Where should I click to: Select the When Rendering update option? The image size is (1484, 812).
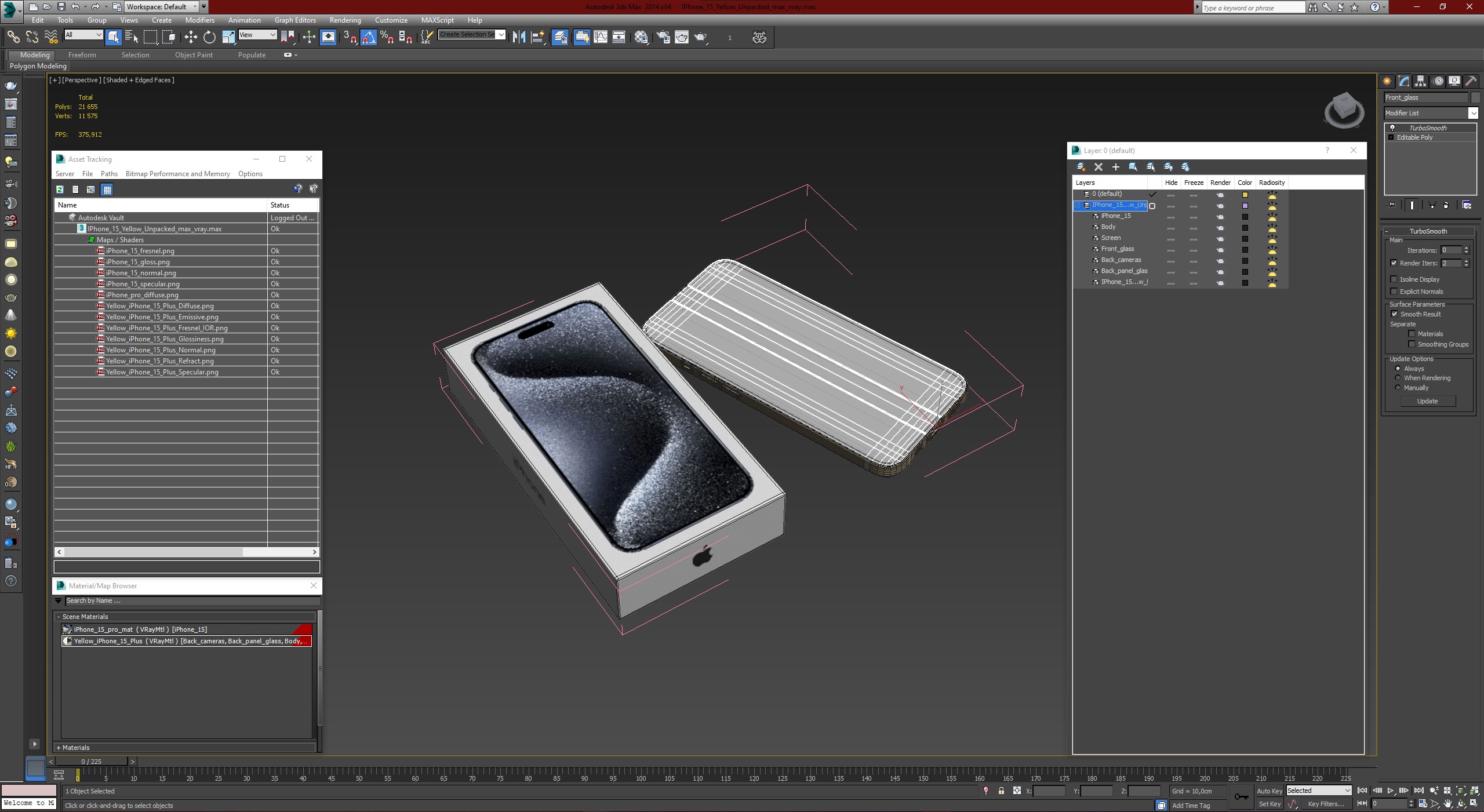(1398, 378)
